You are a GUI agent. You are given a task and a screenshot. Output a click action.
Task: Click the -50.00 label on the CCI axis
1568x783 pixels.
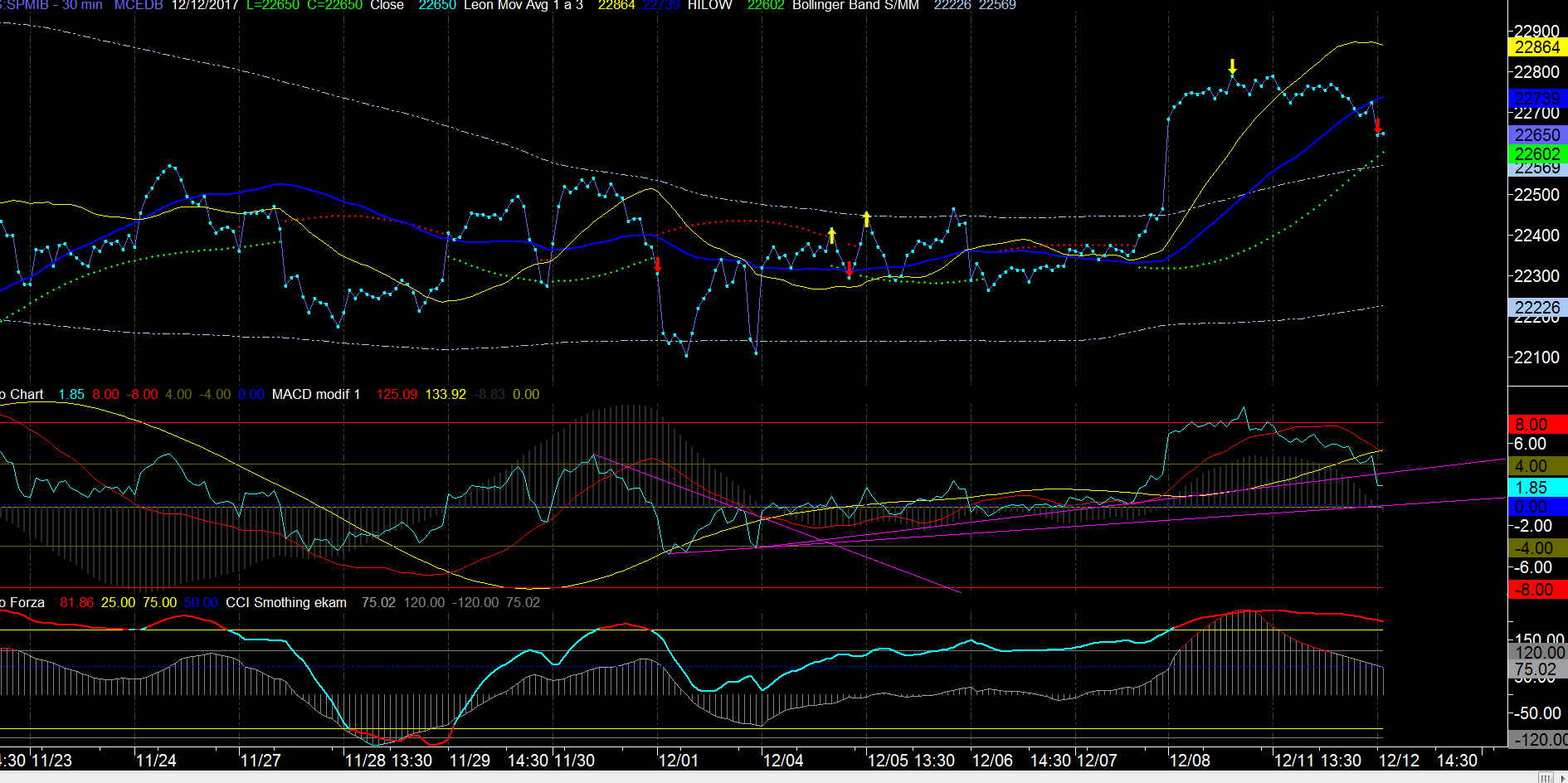point(1536,713)
